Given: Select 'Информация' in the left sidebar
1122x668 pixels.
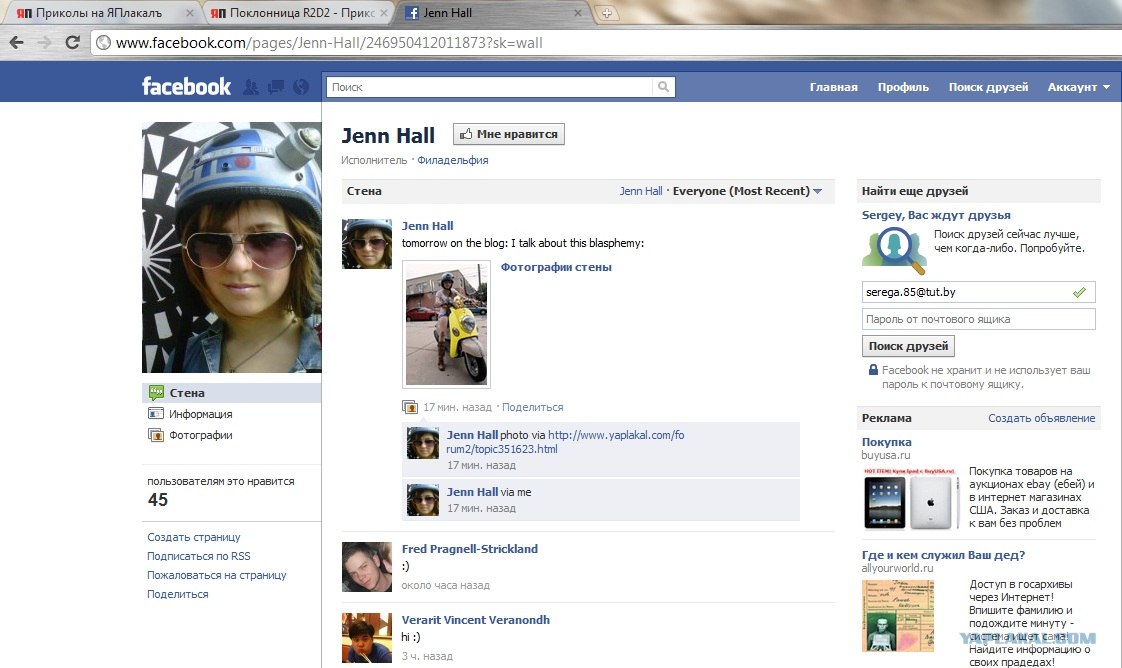Looking at the screenshot, I should 200,414.
